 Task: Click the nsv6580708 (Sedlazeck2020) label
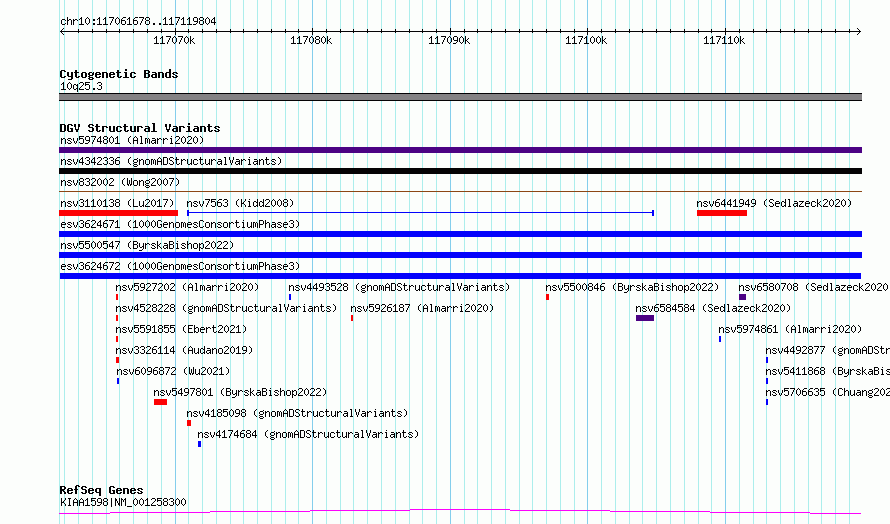tap(813, 287)
